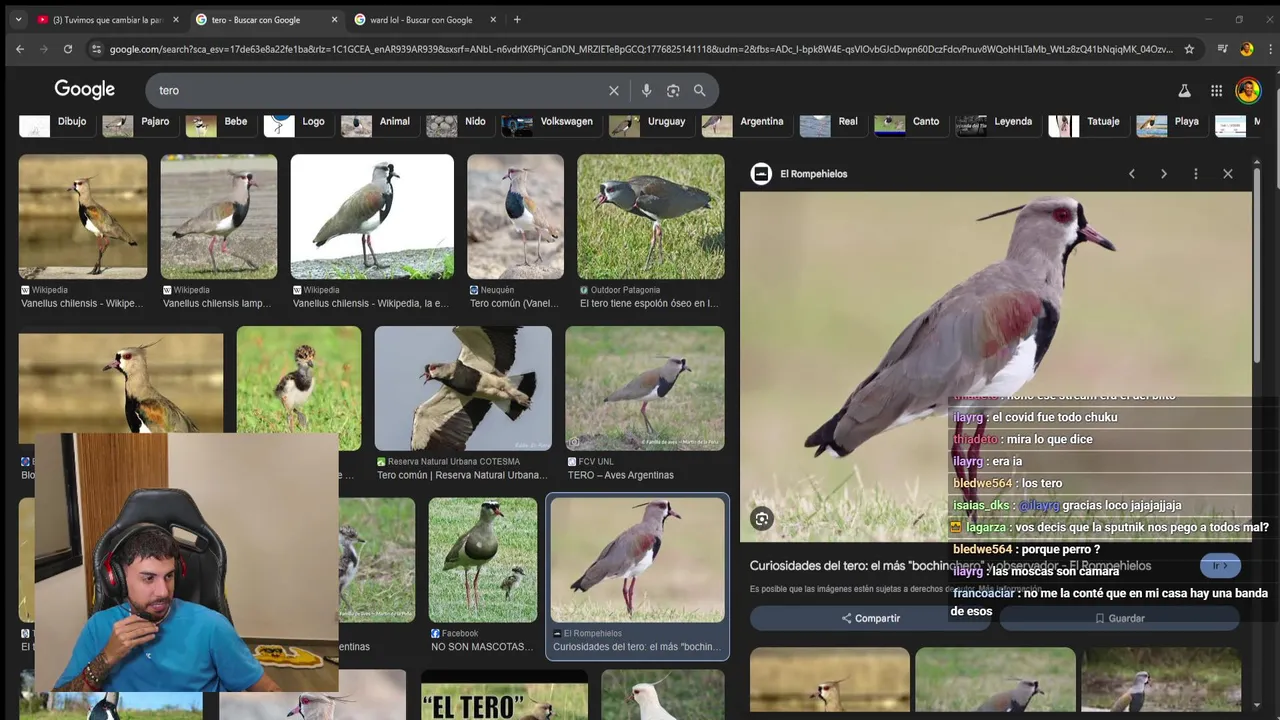Search by image with Google Lens
This screenshot has width=1280, height=720.
(x=673, y=90)
